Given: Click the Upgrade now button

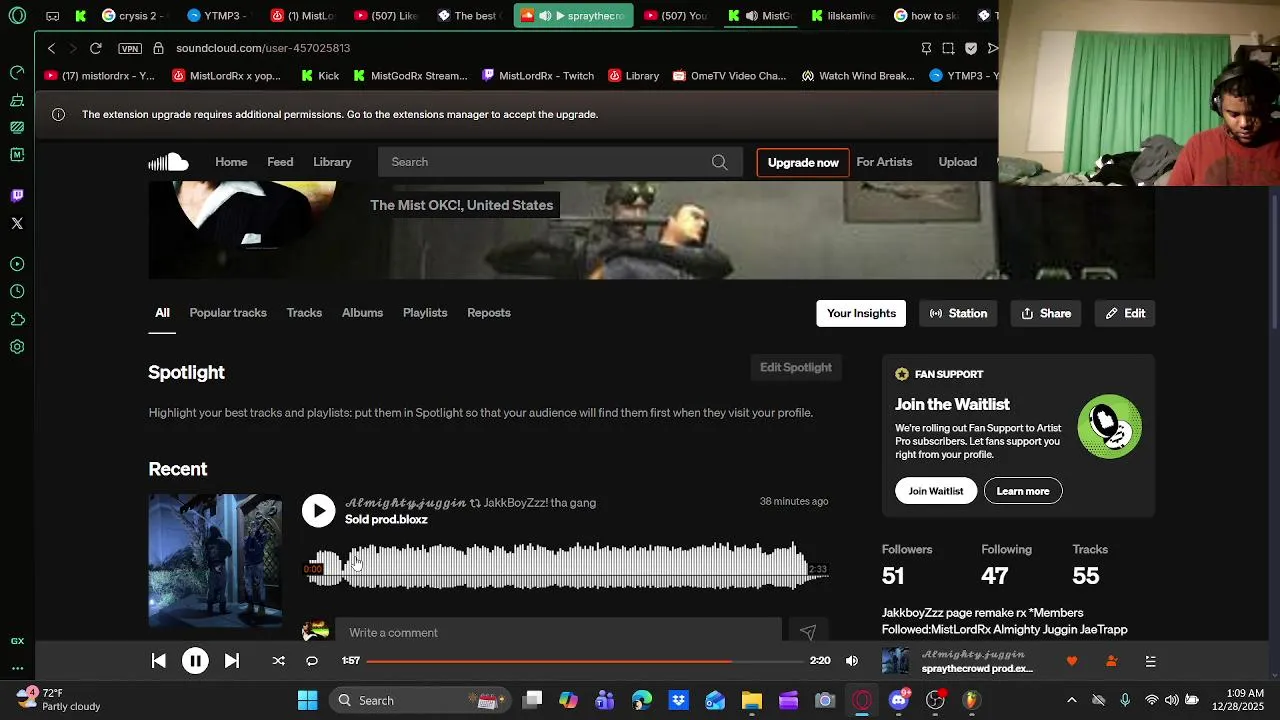Looking at the screenshot, I should 803,163.
